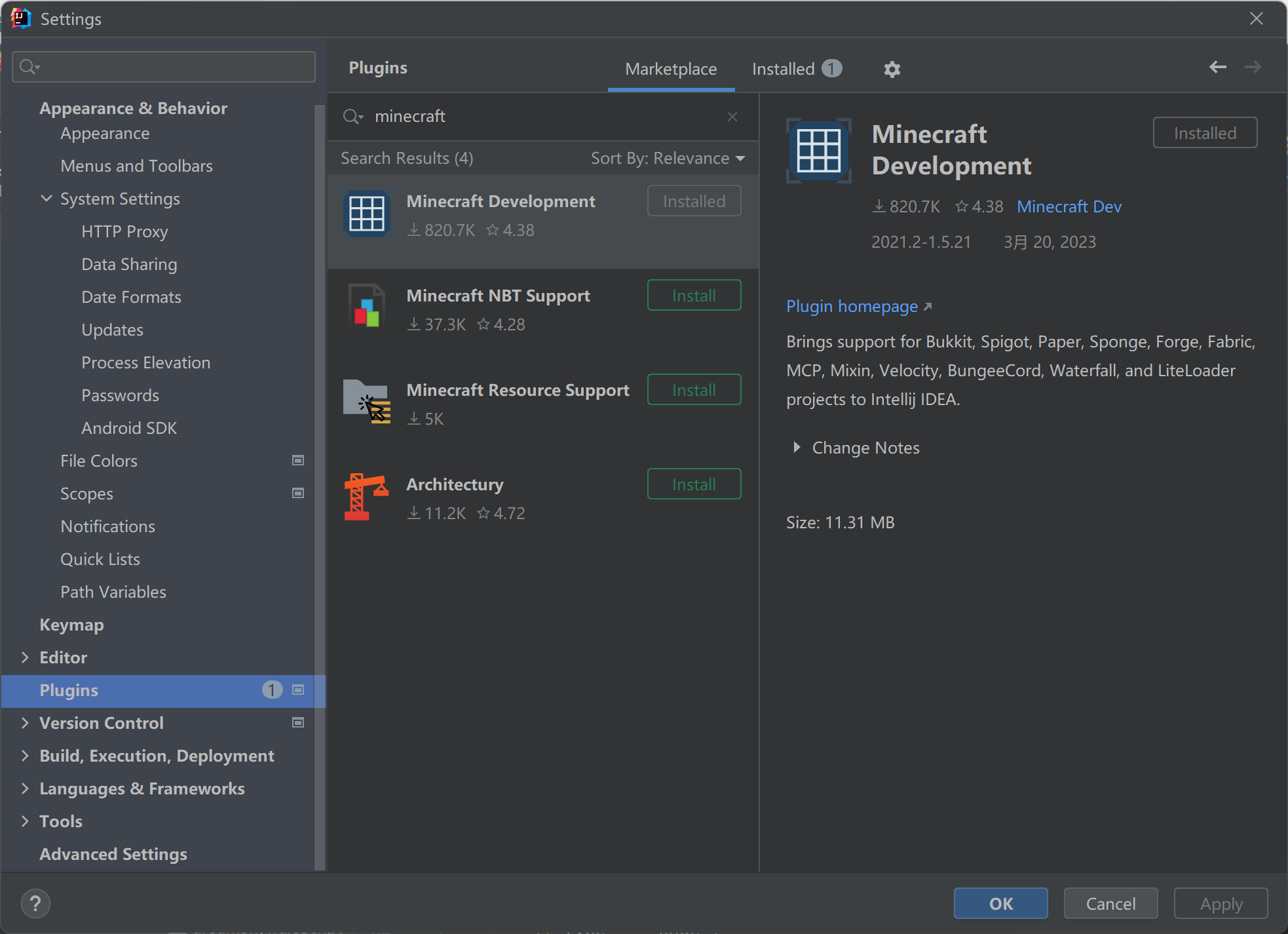Switch to the Installed tab
This screenshot has height=934, width=1288.
point(797,69)
